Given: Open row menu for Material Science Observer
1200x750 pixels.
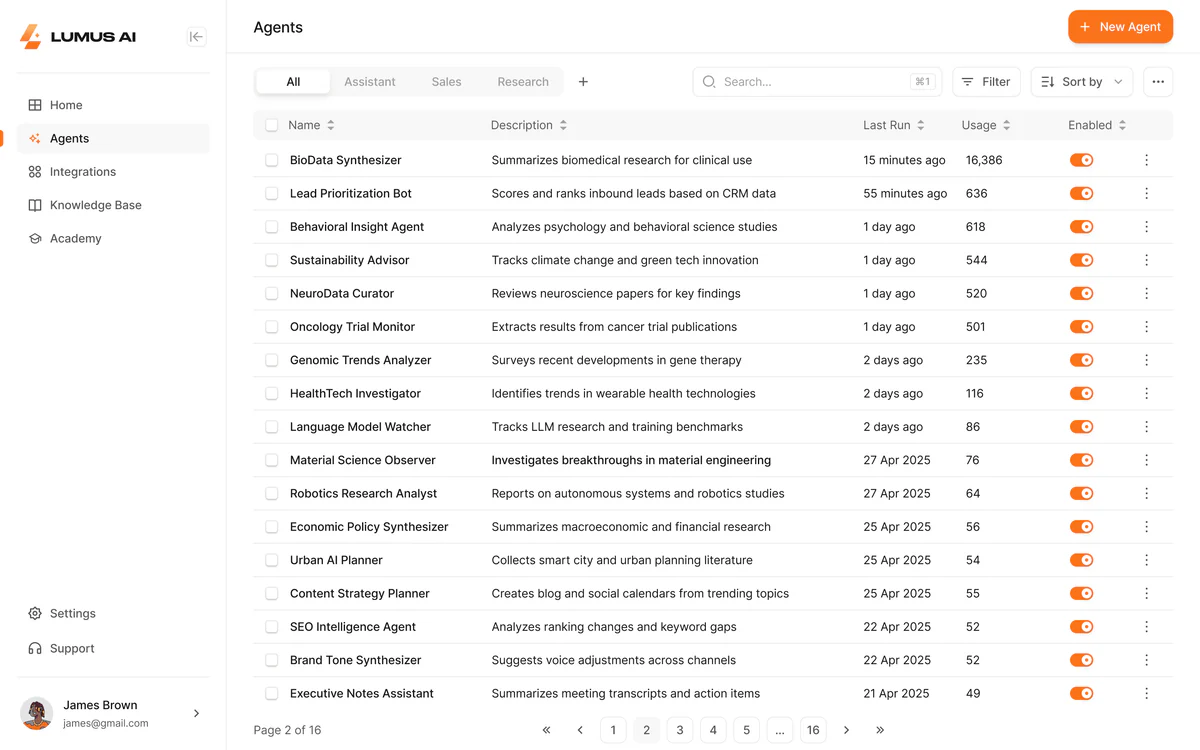Looking at the screenshot, I should 1146,460.
